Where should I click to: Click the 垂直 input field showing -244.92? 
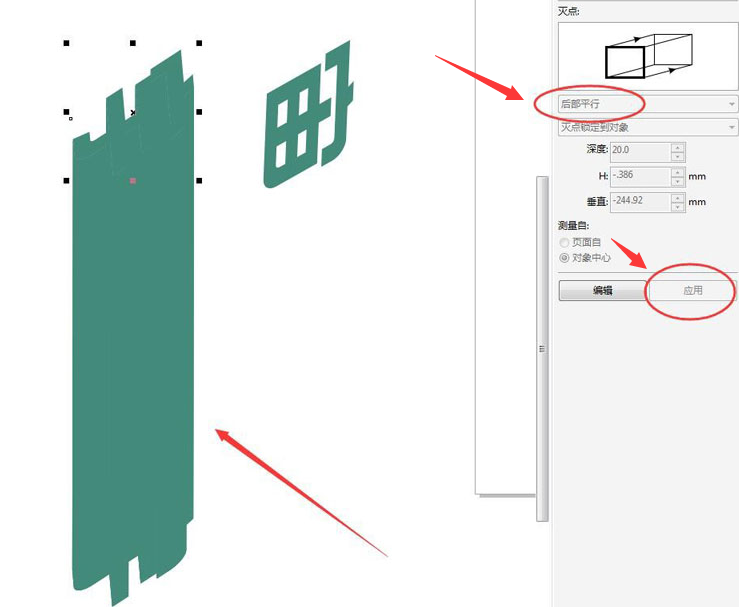(640, 202)
